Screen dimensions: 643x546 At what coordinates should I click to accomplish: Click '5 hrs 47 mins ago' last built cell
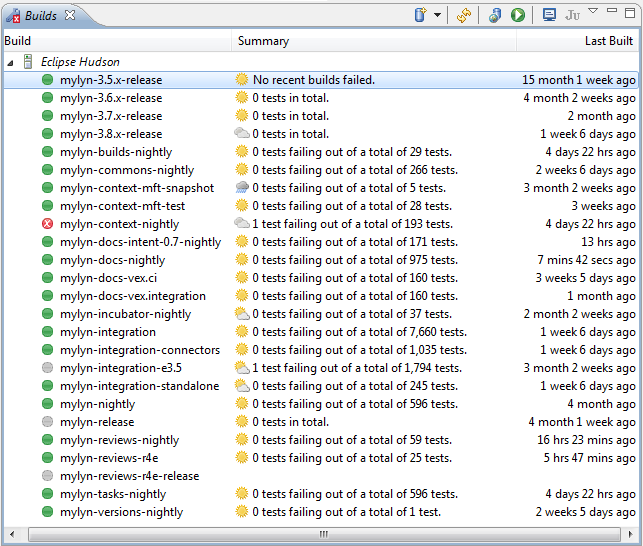pos(589,458)
